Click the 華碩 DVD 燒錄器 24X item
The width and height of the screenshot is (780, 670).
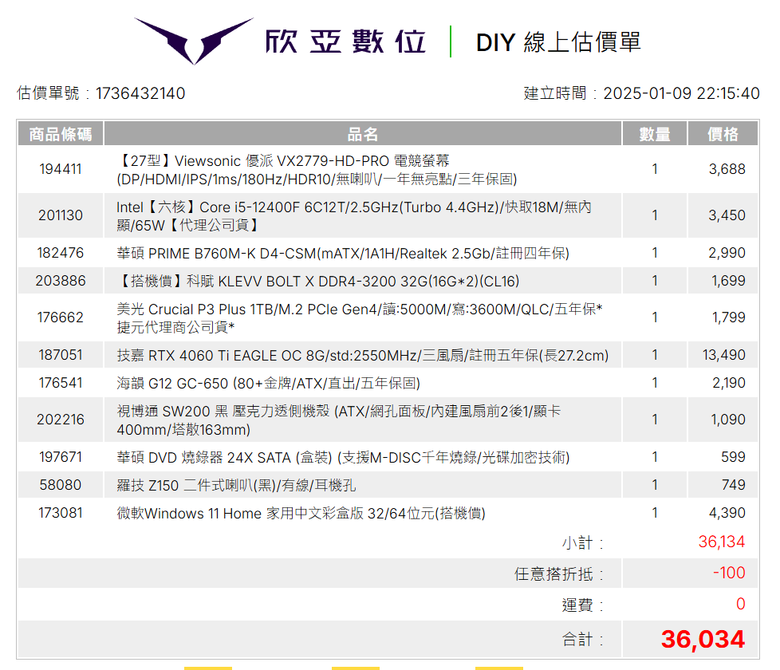[343, 458]
